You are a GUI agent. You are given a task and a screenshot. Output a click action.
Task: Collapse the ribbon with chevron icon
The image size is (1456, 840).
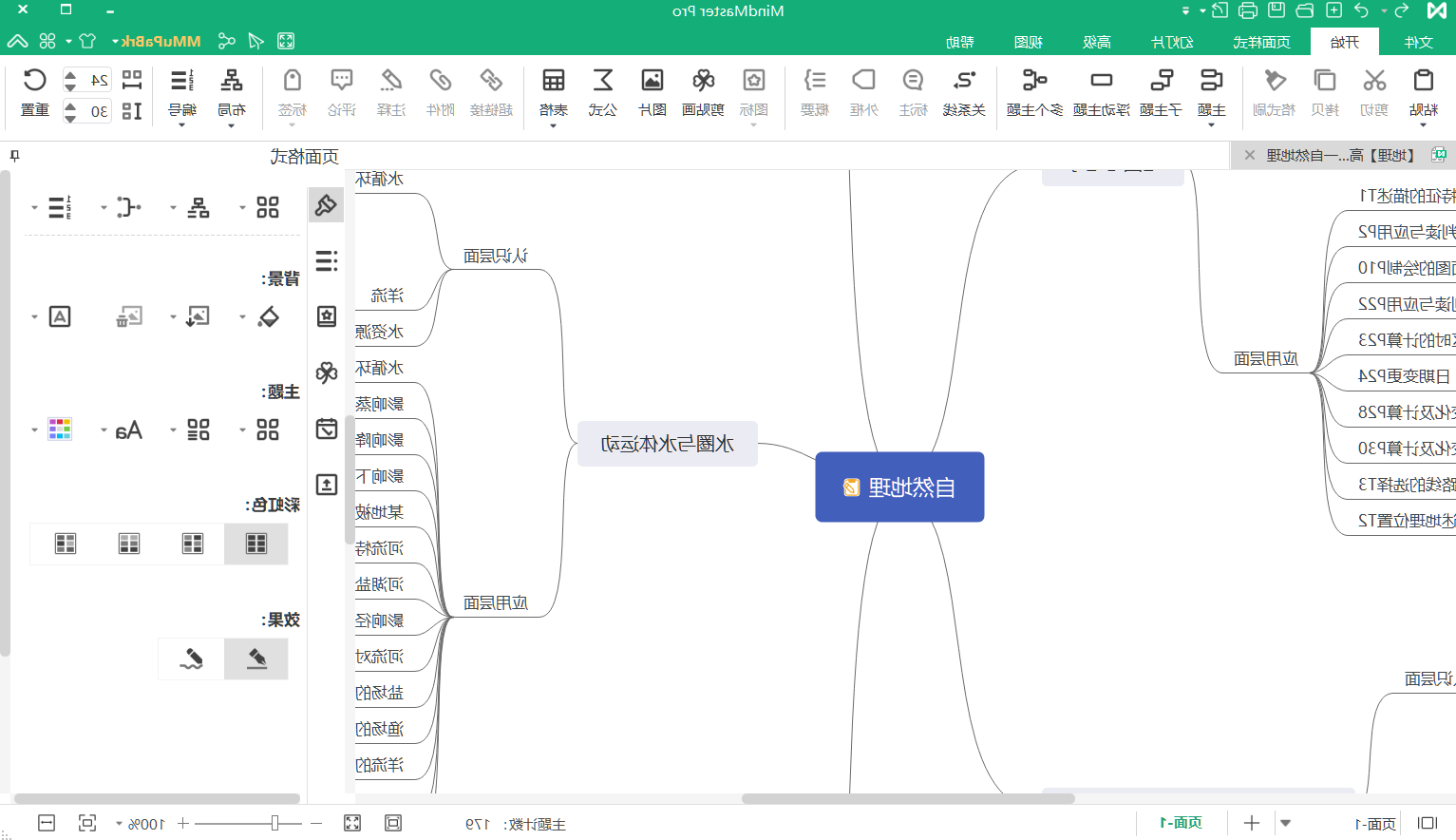point(17,41)
